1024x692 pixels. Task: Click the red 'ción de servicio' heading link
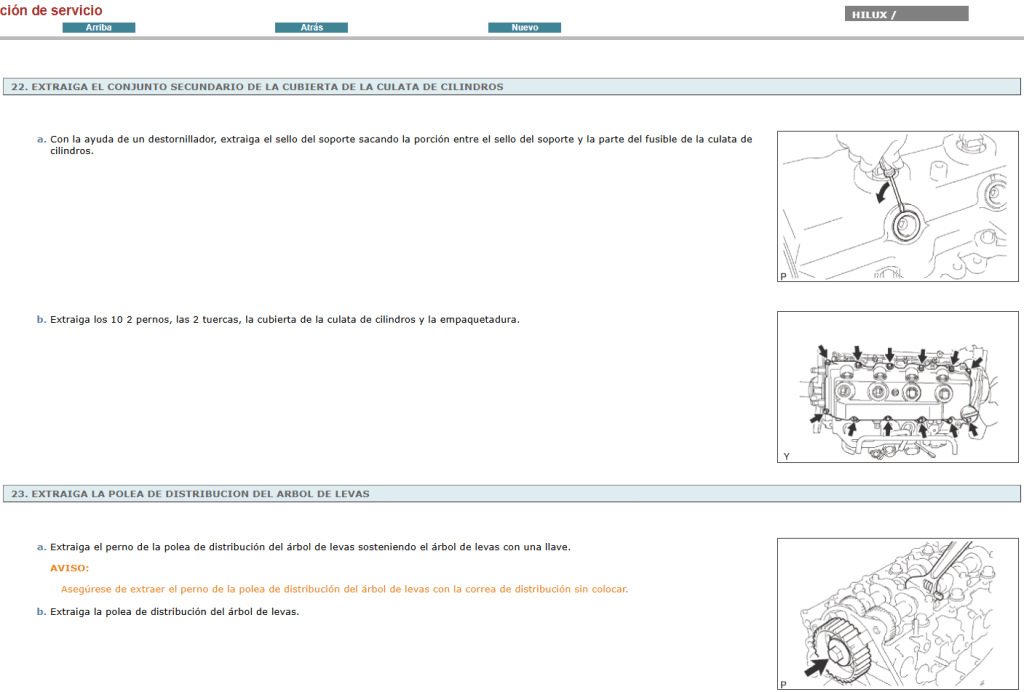[52, 9]
